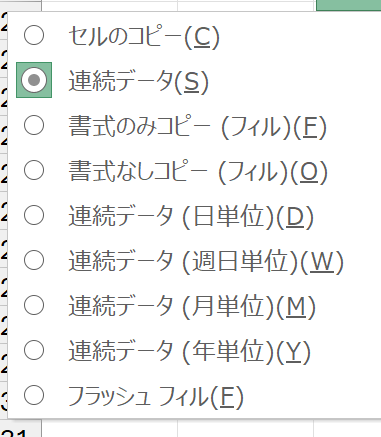Toggle the 連続データ (月単位) radio button

pyautogui.click(x=34, y=305)
